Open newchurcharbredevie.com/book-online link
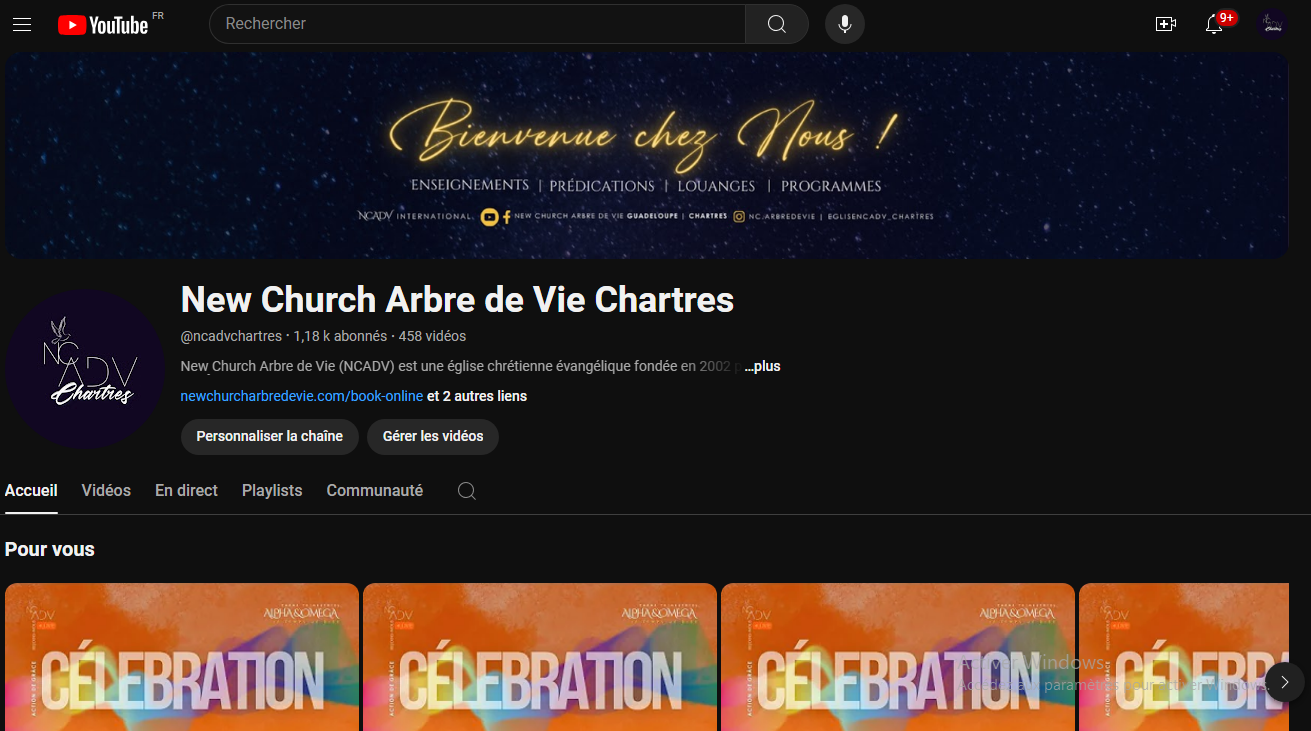Viewport: 1311px width, 731px height. point(302,396)
